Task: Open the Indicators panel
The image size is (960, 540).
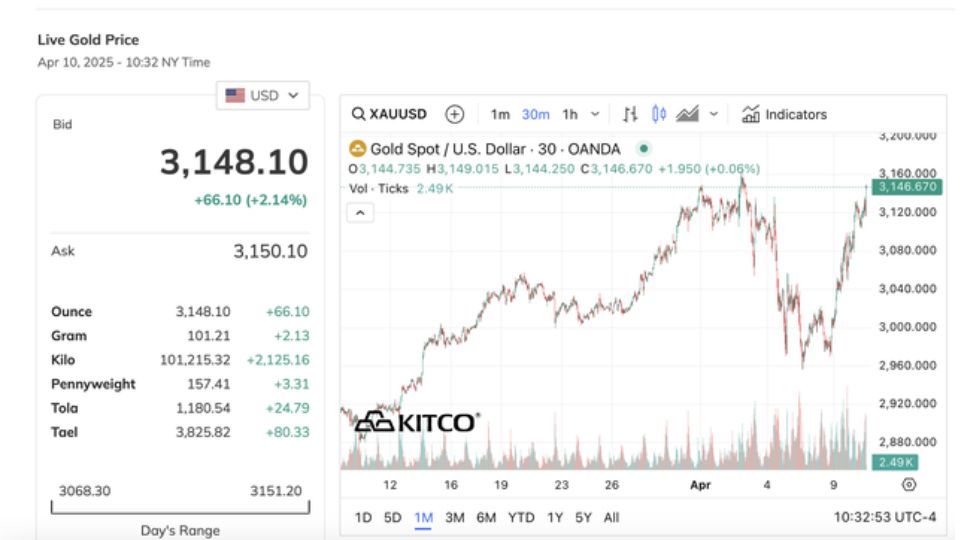Action: coord(785,114)
